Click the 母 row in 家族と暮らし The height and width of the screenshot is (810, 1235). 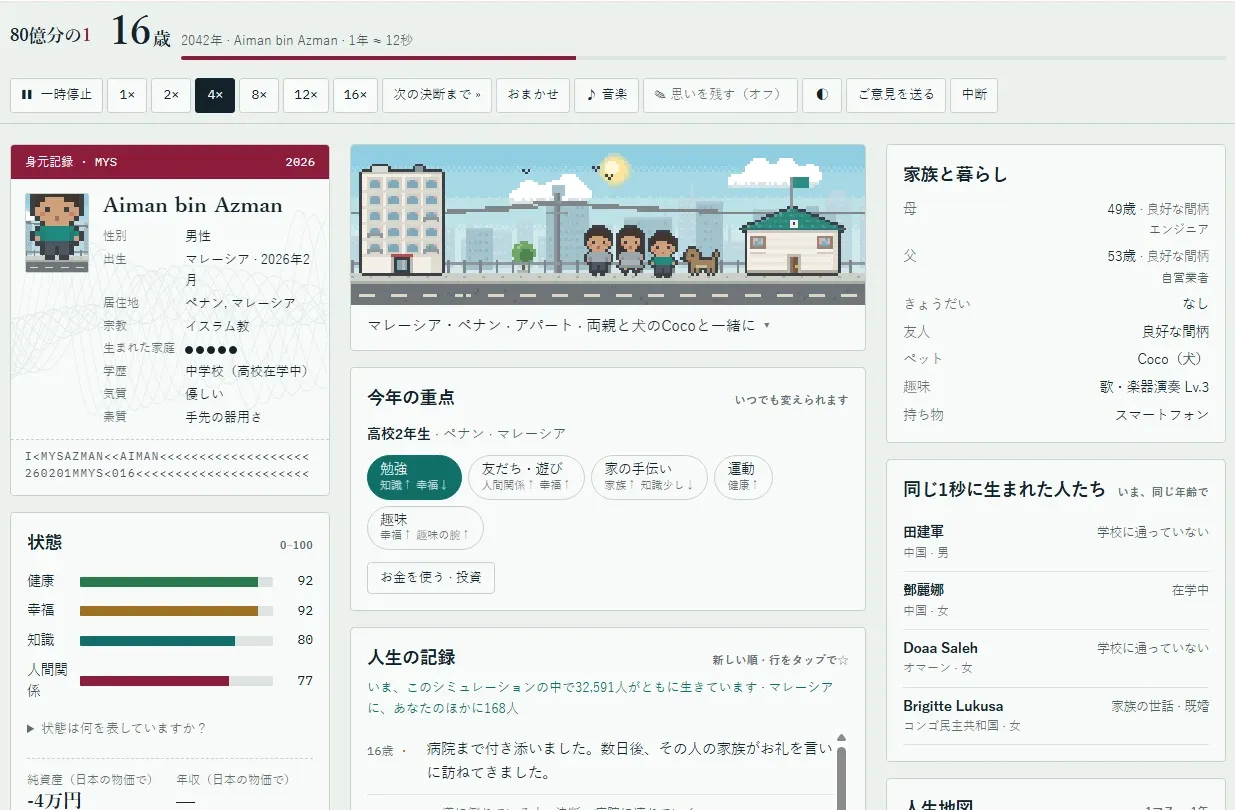(x=1056, y=219)
